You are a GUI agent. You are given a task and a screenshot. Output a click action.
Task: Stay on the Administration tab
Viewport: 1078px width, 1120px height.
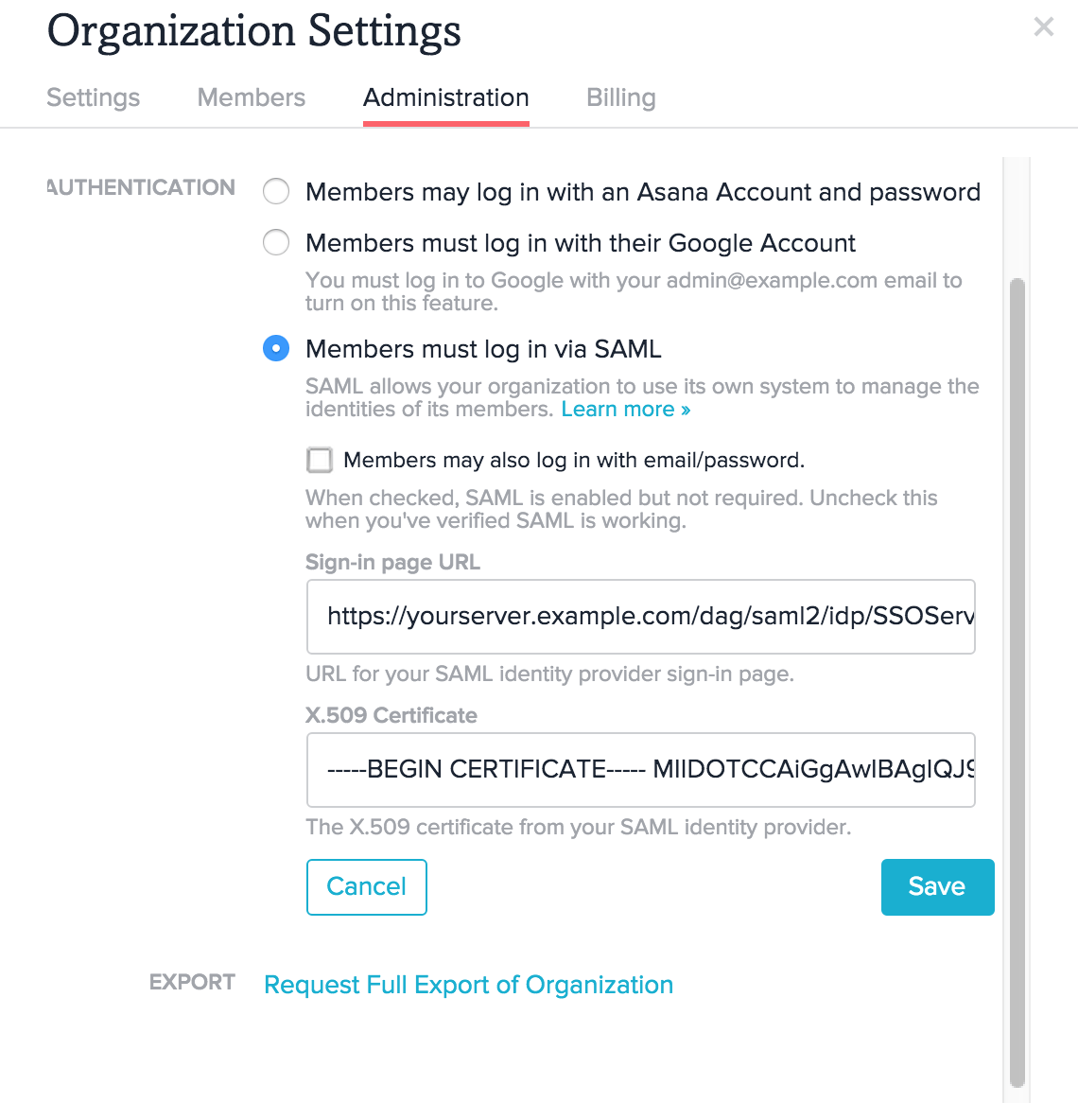[x=445, y=97]
